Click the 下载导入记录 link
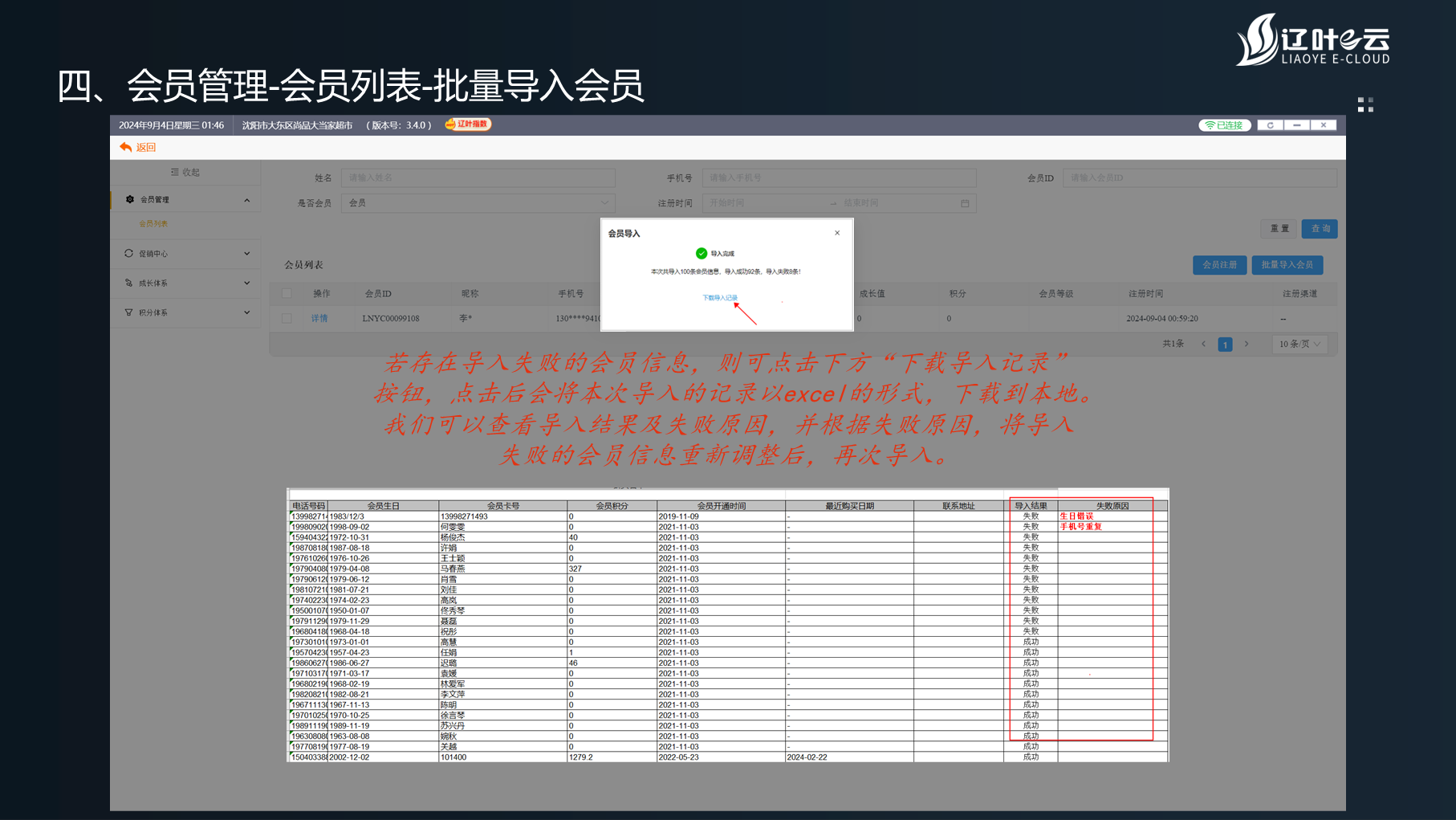This screenshot has height=820, width=1456. 720,298
